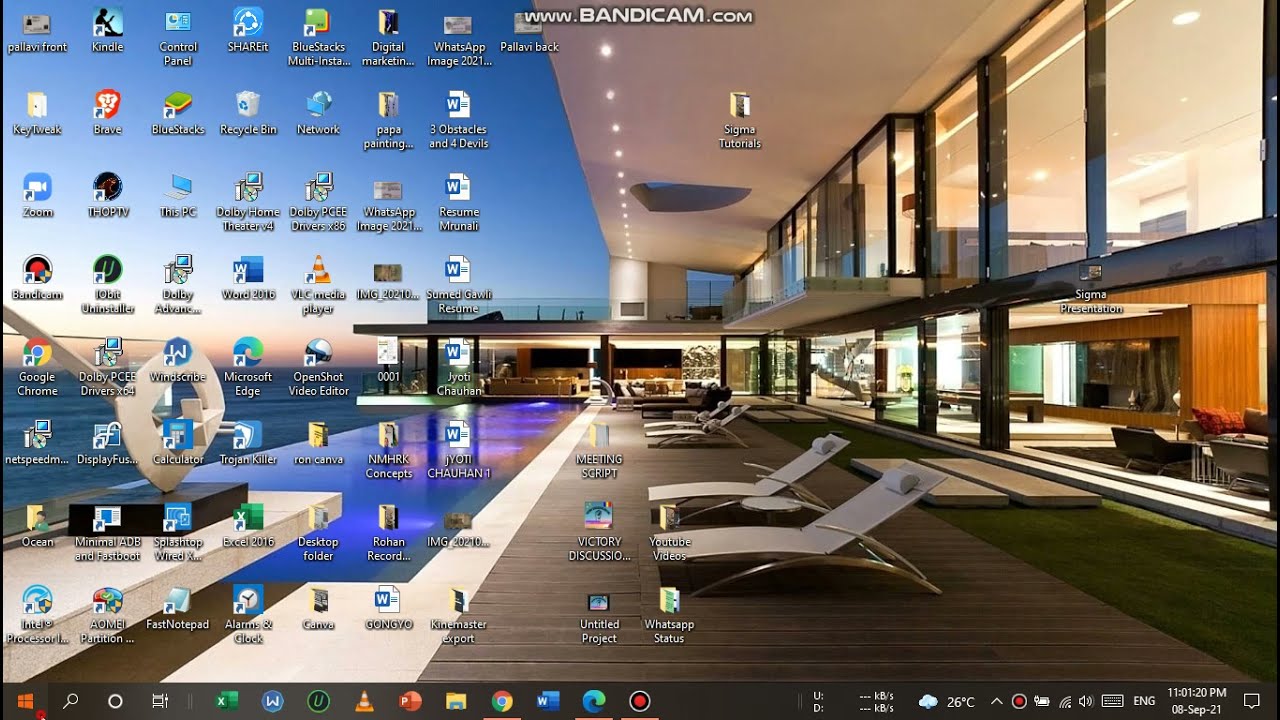Open Control Panel shortcut
The width and height of the screenshot is (1280, 720).
(x=178, y=37)
